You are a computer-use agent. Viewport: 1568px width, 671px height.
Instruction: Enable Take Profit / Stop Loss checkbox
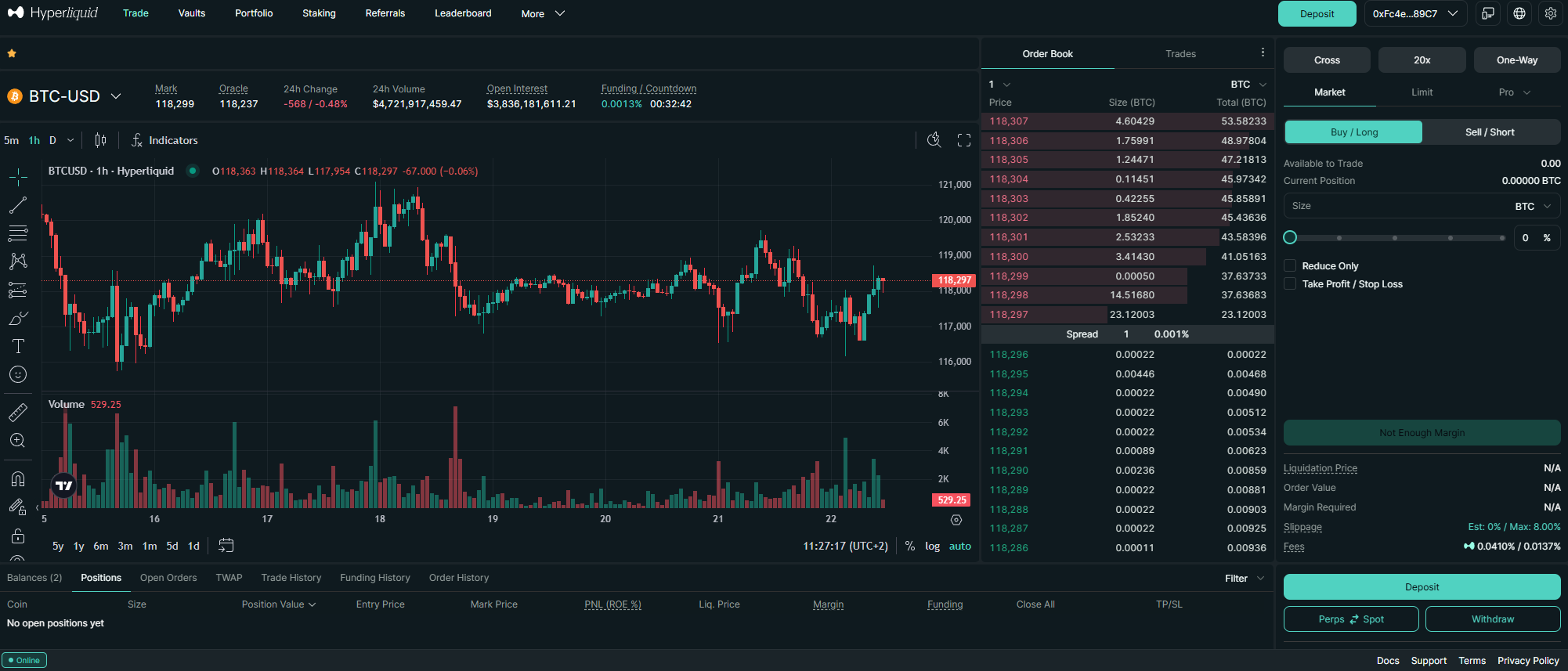1290,283
